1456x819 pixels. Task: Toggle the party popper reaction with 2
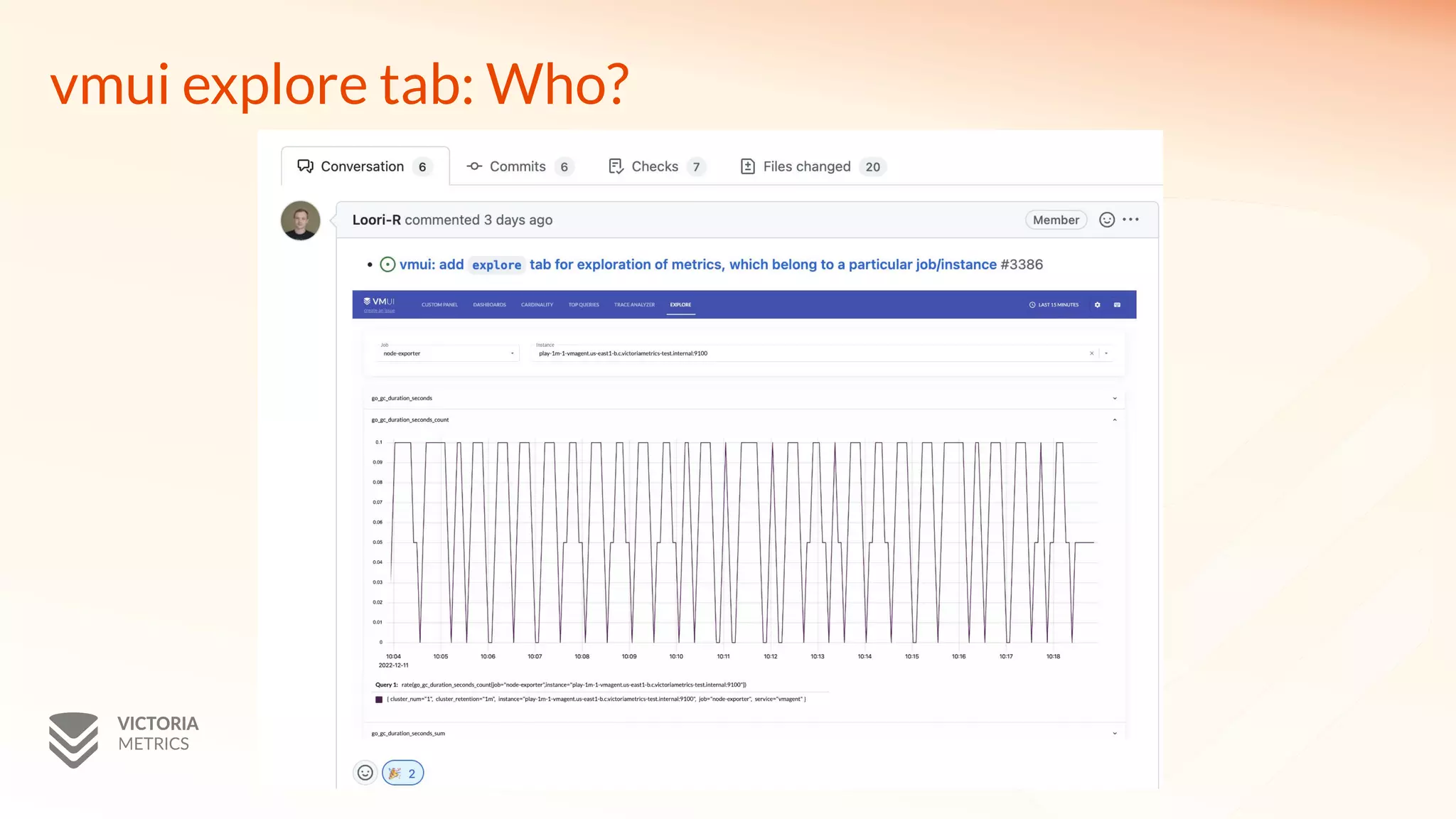pyautogui.click(x=403, y=773)
